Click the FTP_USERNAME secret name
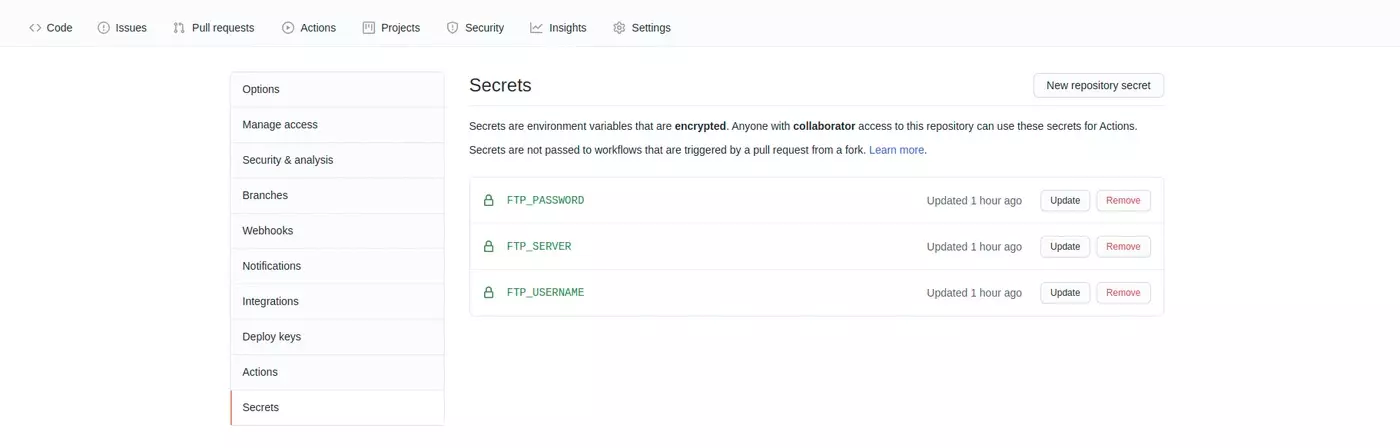Viewport: 1400px width, 448px height. click(545, 293)
